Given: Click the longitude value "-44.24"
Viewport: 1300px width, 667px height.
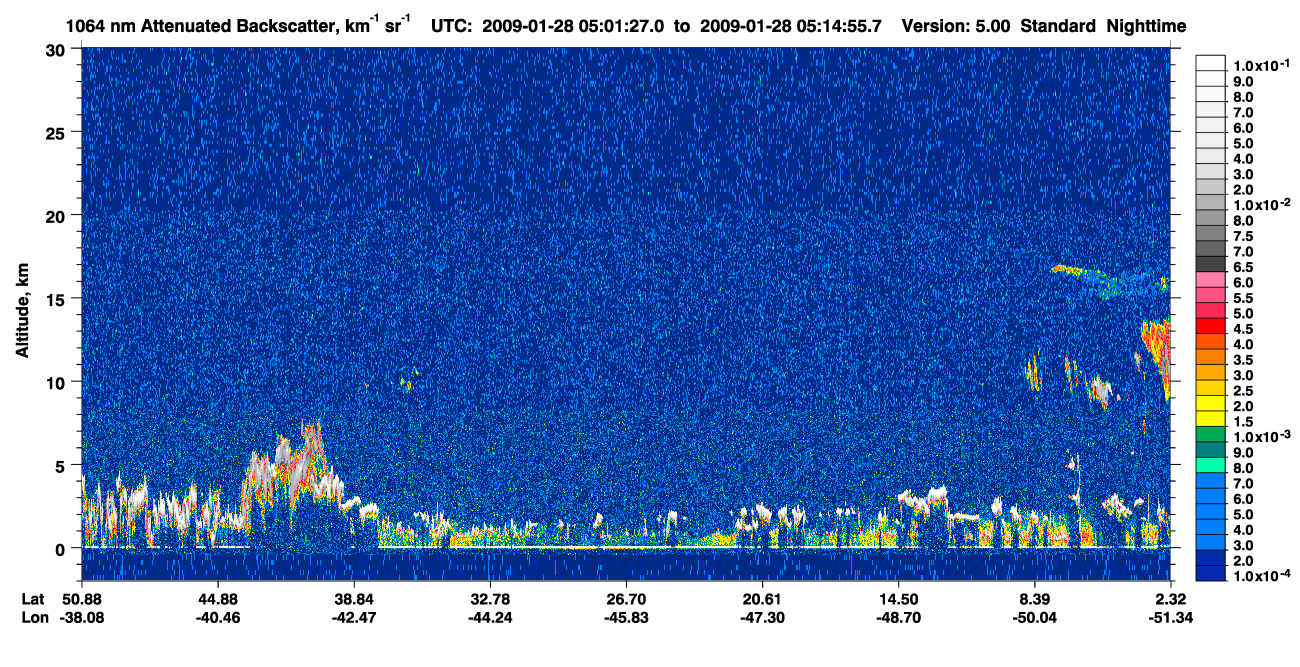Looking at the screenshot, I should click(x=490, y=617).
